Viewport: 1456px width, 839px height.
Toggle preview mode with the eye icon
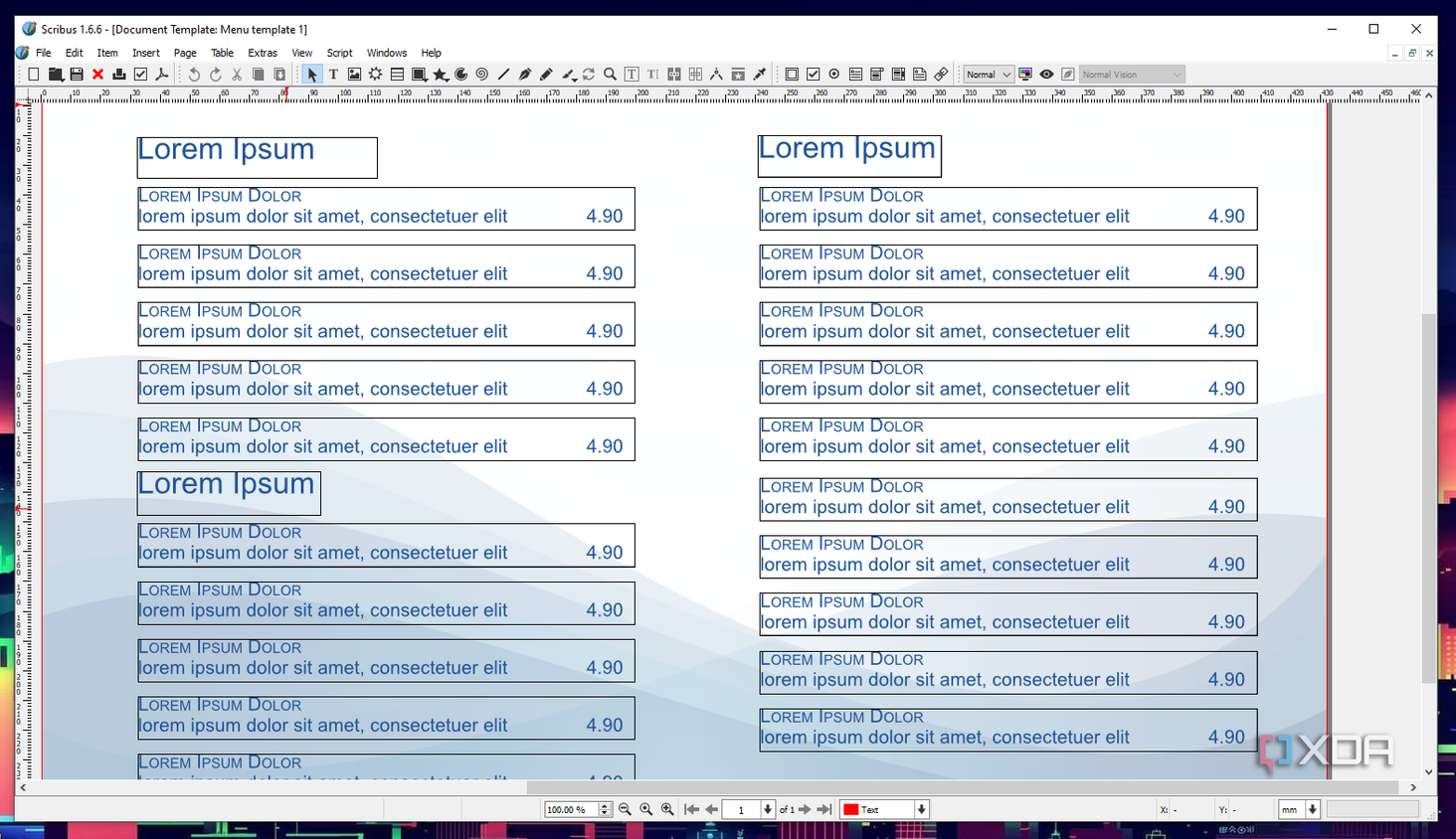(x=1046, y=75)
